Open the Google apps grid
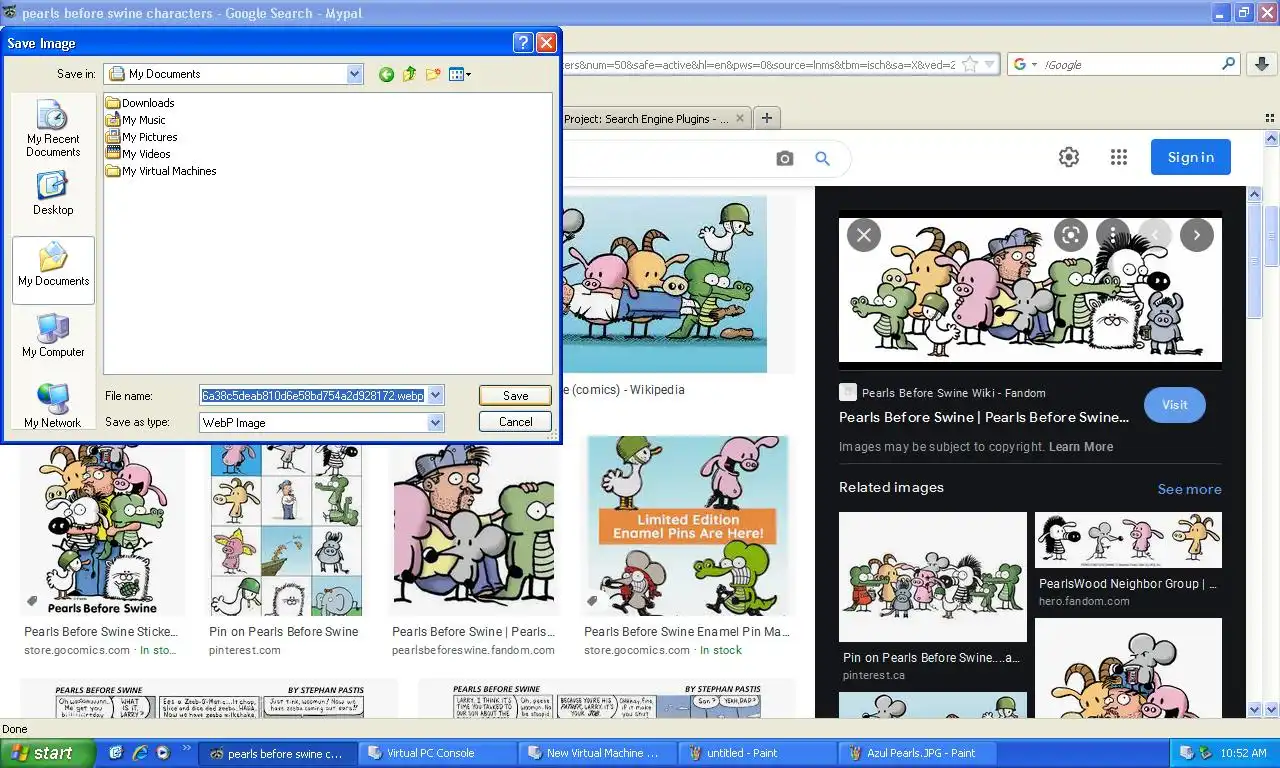The image size is (1280, 768). [x=1119, y=157]
